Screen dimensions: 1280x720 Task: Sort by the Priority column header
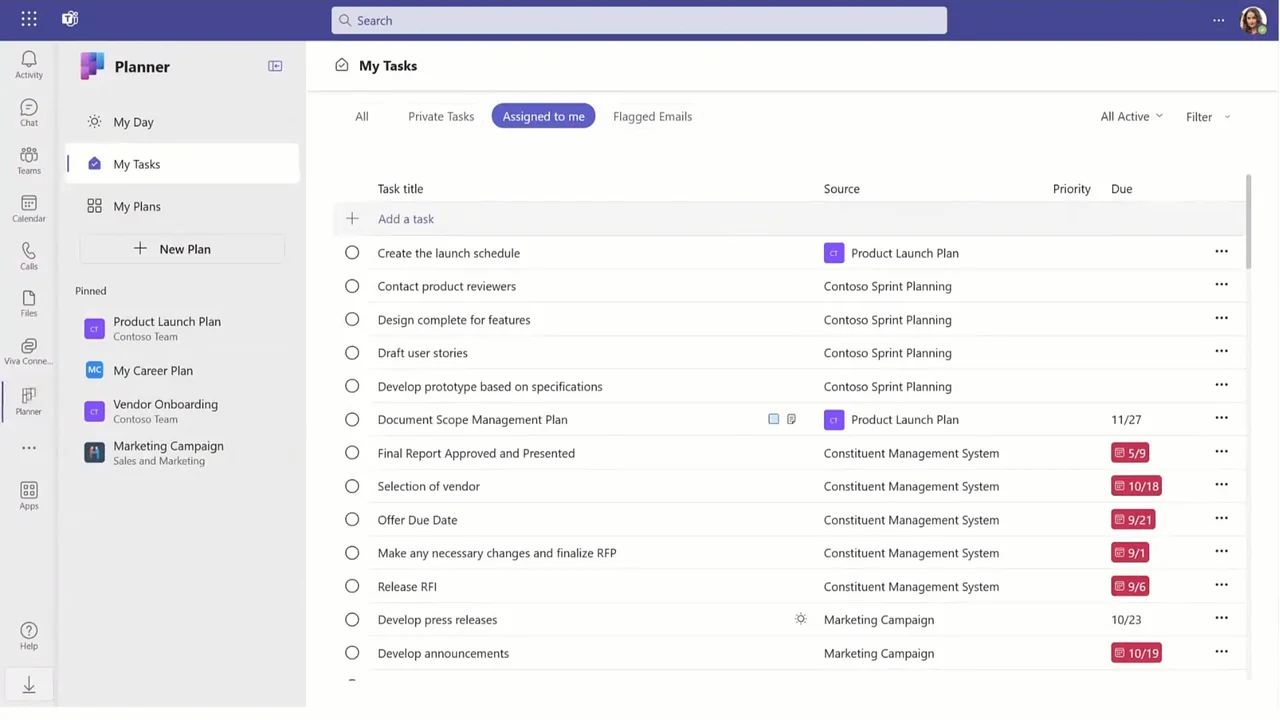click(1071, 189)
